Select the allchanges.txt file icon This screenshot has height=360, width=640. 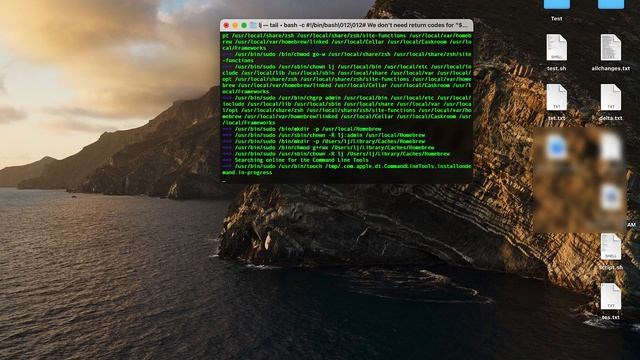(611, 48)
